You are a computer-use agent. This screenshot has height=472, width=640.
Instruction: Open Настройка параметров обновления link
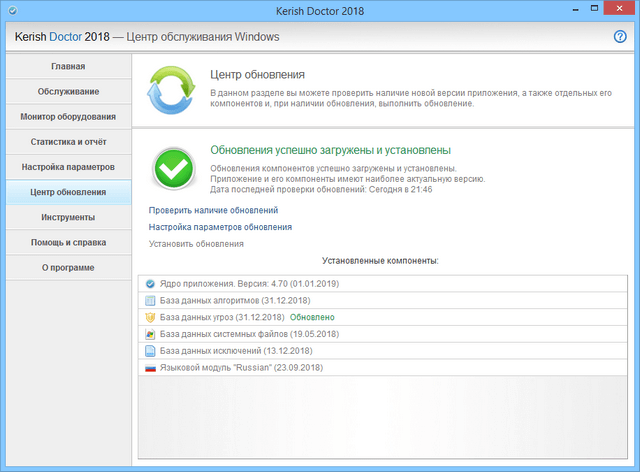pyautogui.click(x=220, y=227)
